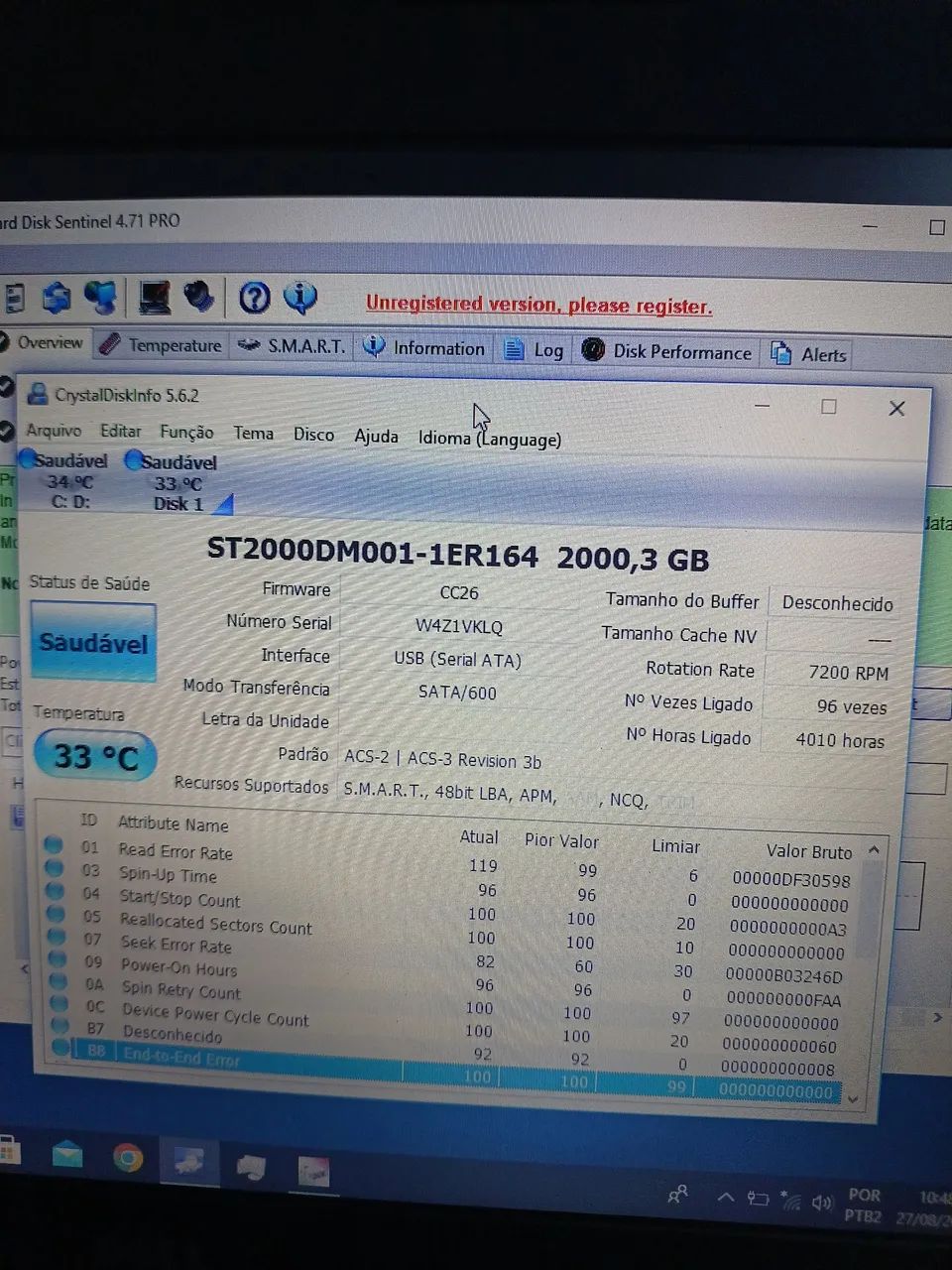Click the Rotation Rate value 7200 RPM
The height and width of the screenshot is (1270, 952).
click(847, 672)
